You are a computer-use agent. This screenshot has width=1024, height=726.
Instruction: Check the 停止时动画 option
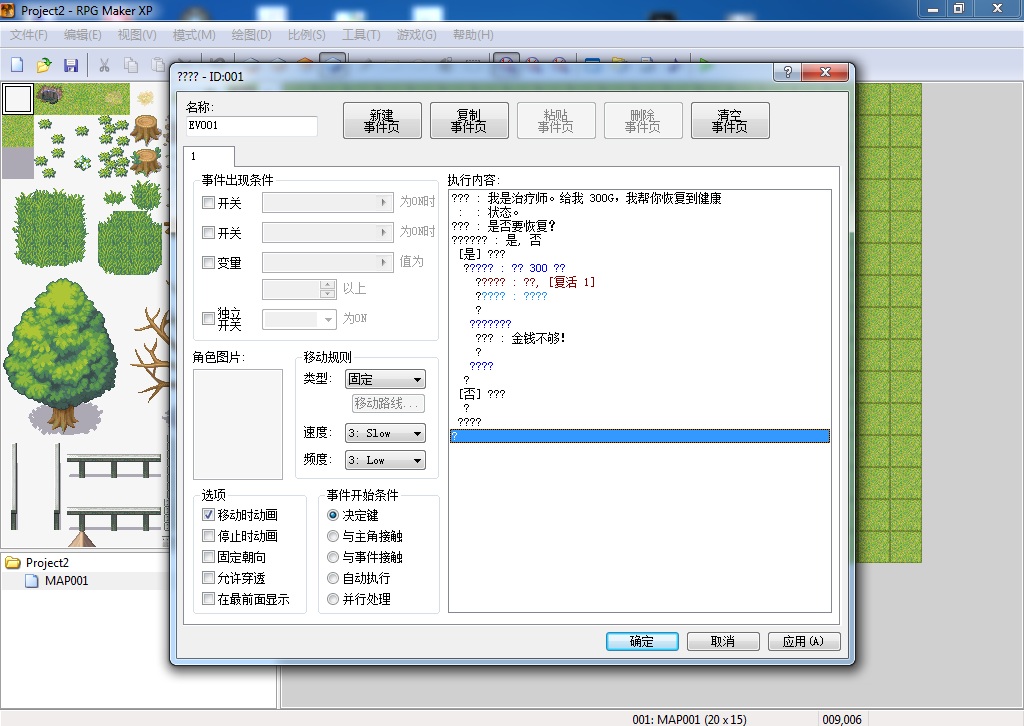tap(208, 535)
